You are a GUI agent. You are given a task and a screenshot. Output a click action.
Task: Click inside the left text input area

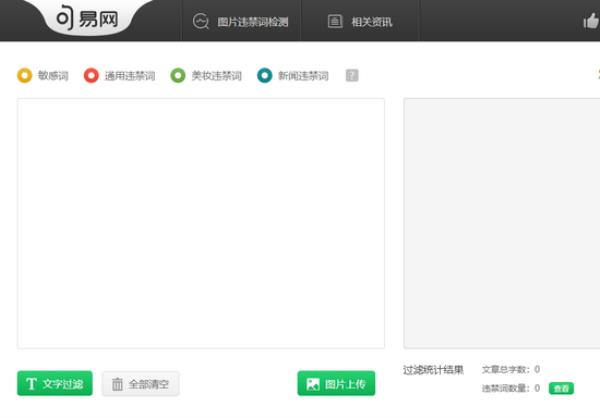coord(200,222)
